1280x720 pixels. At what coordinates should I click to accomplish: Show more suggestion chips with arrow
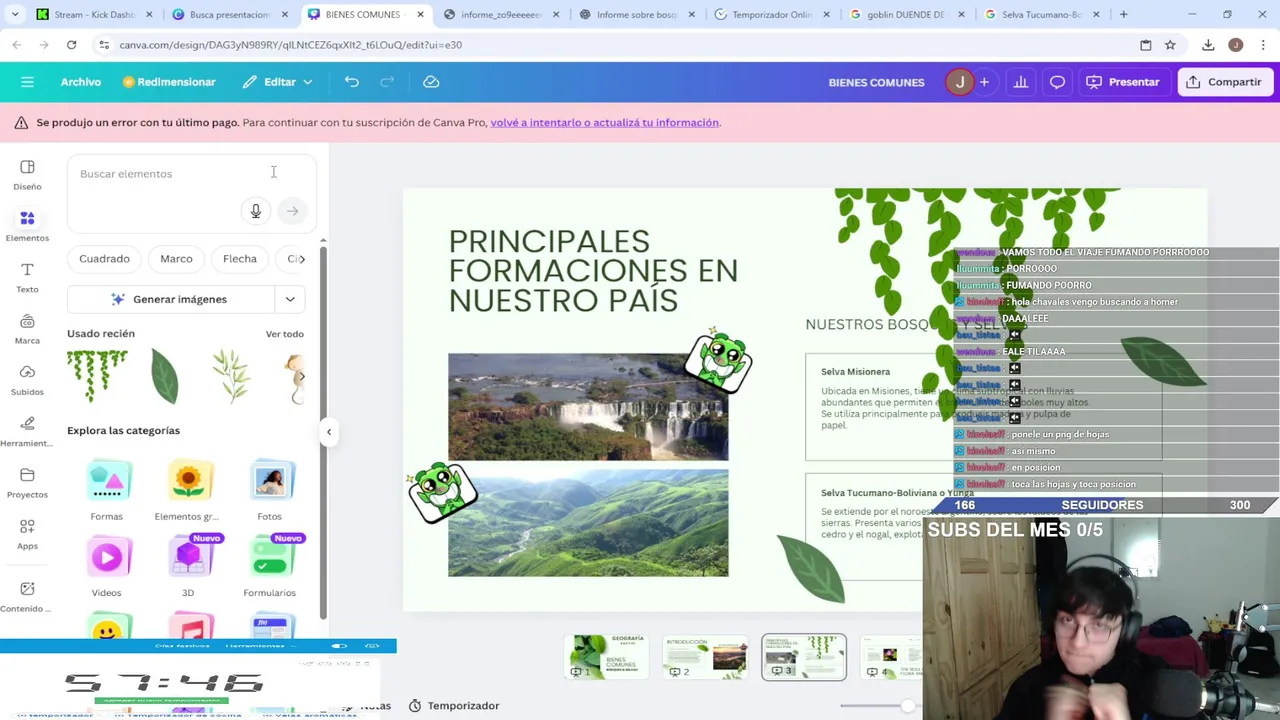point(301,259)
